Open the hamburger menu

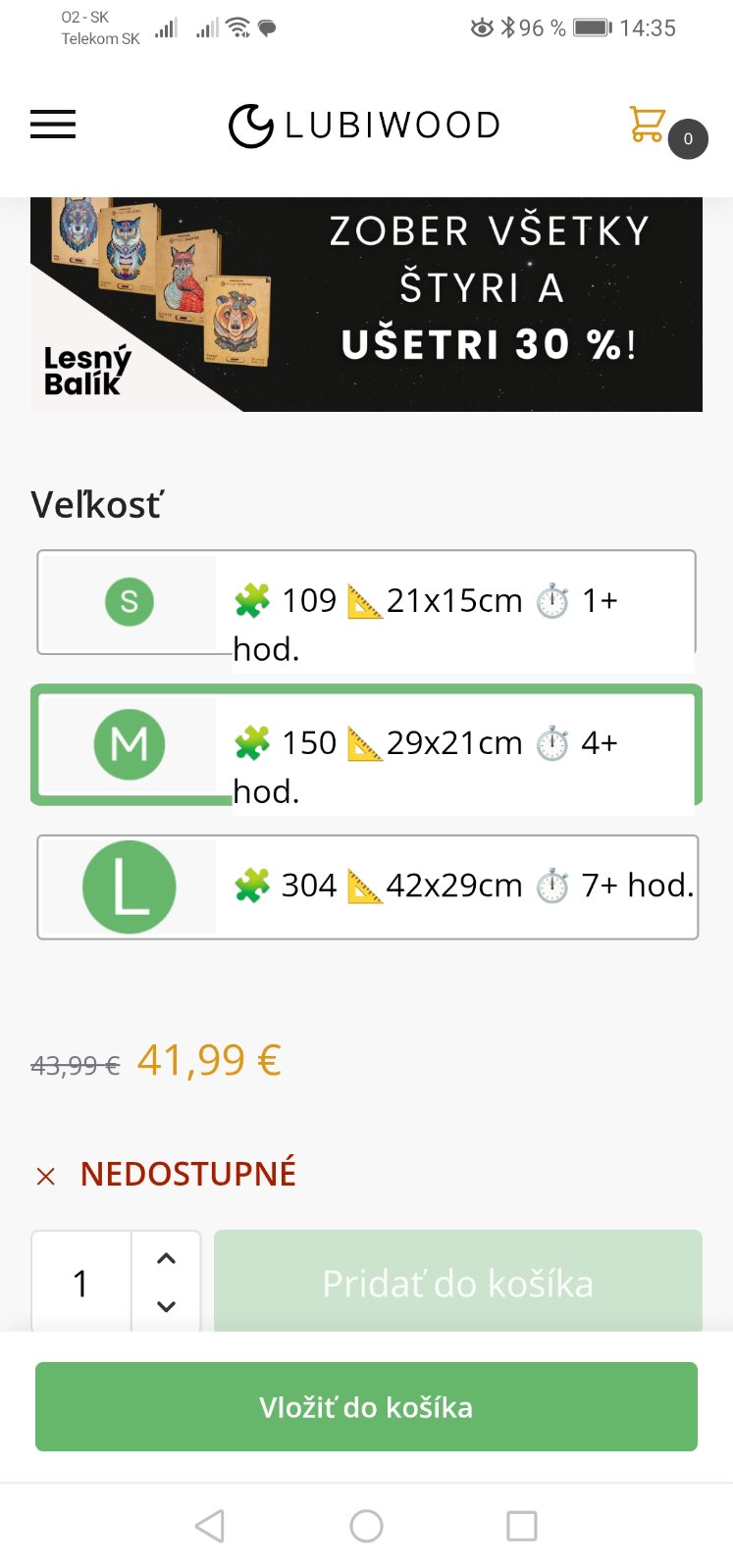(x=53, y=125)
